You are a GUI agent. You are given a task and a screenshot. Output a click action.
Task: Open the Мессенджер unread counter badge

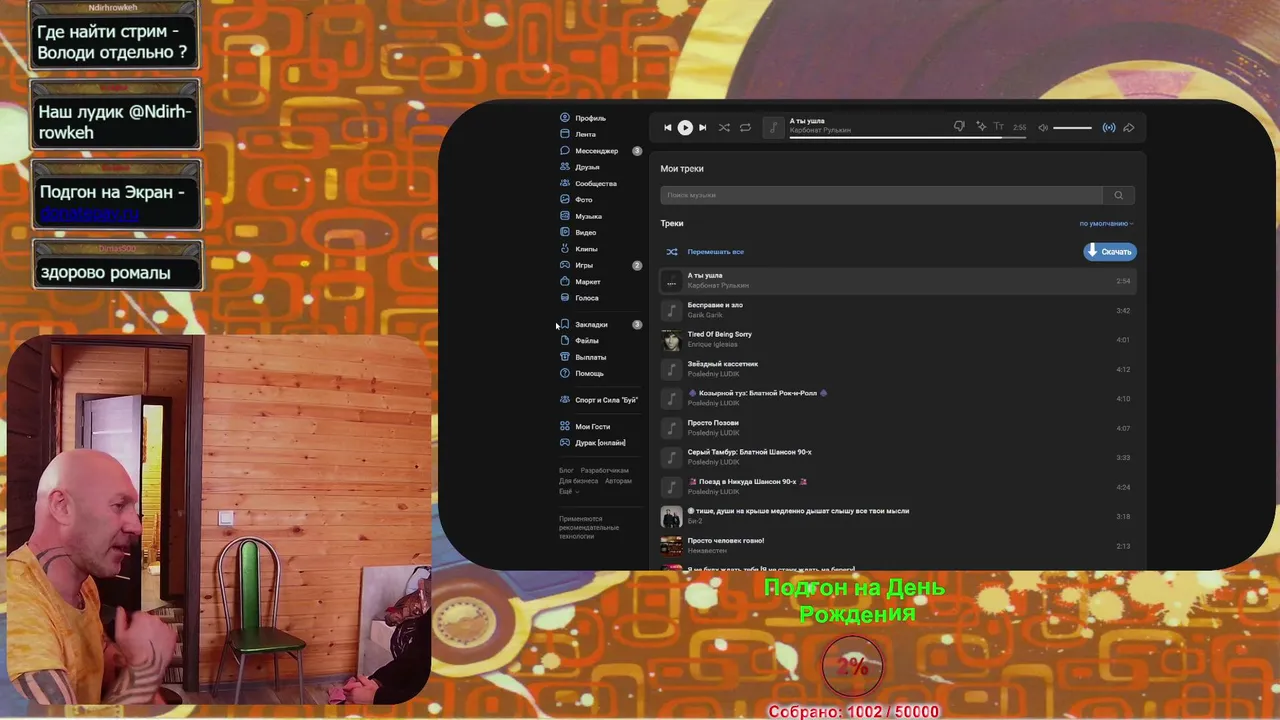tap(637, 151)
